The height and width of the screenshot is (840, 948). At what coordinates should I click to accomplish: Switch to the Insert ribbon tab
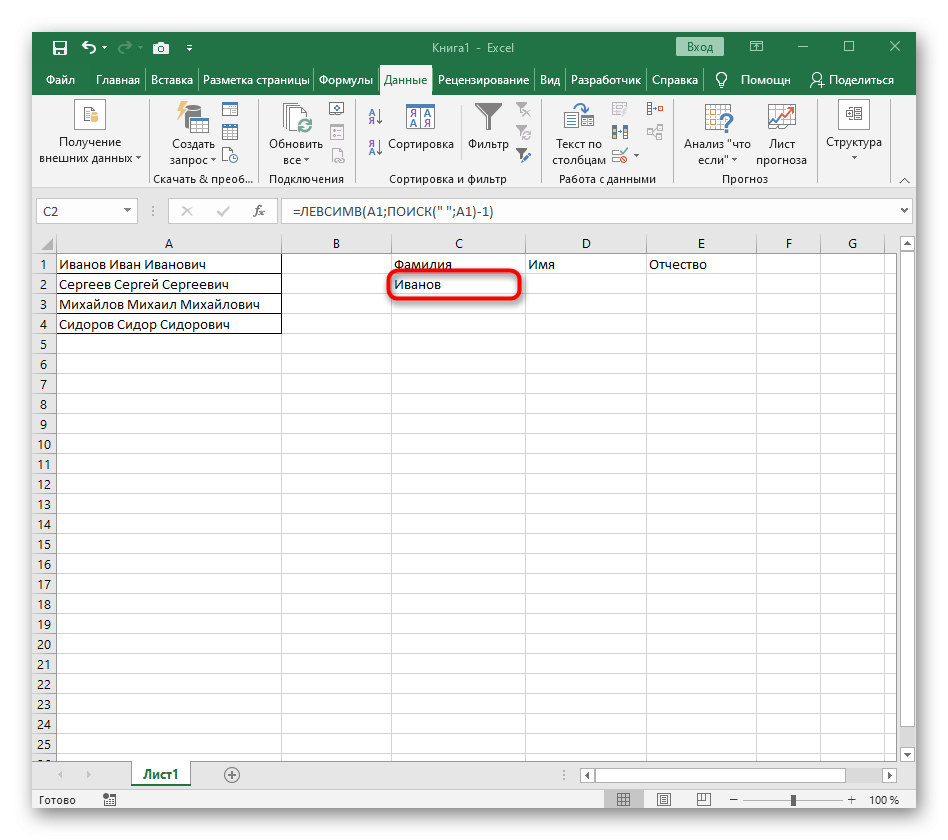click(172, 80)
